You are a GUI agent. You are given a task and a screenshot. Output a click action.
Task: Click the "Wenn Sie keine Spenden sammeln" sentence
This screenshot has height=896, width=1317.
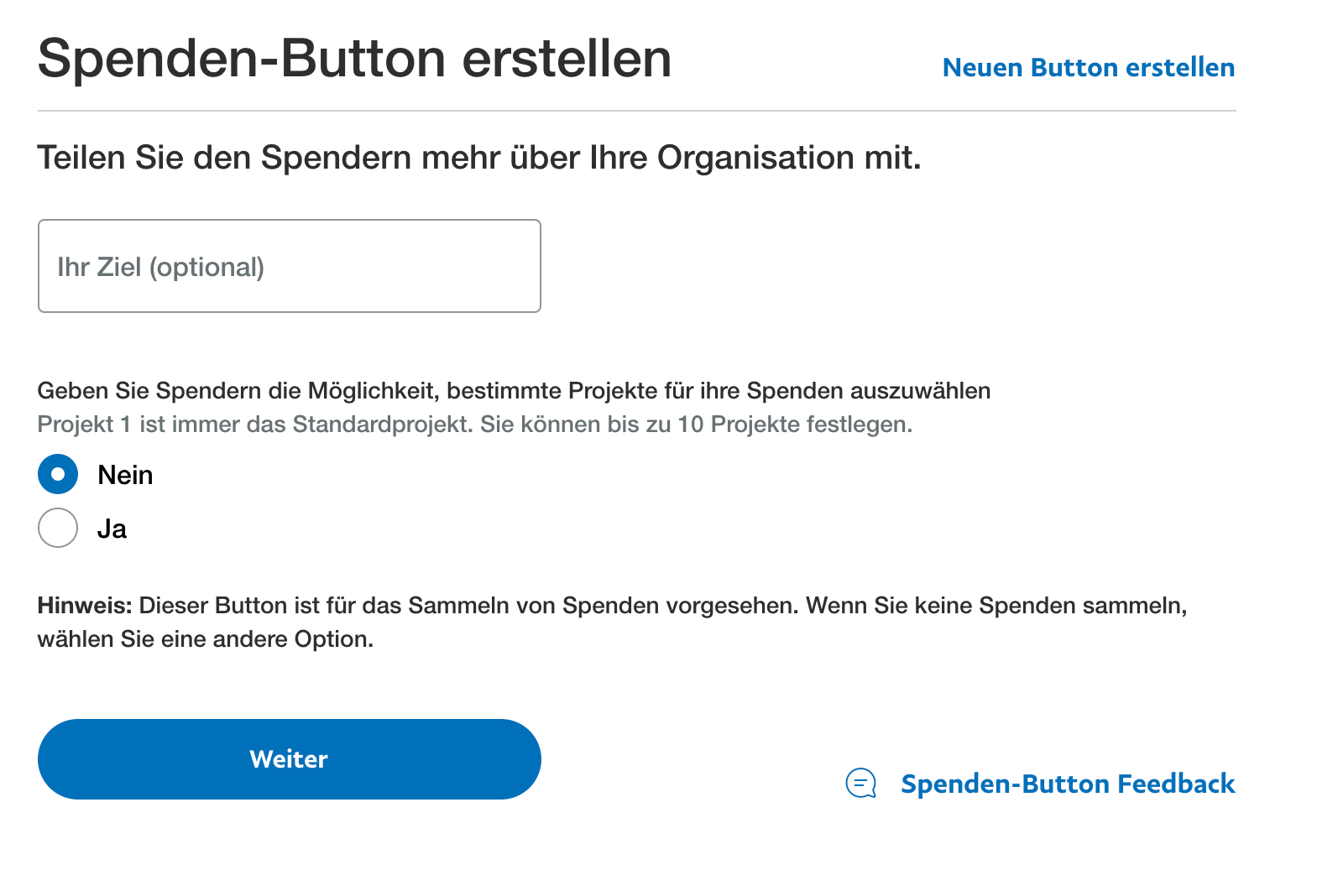(996, 606)
